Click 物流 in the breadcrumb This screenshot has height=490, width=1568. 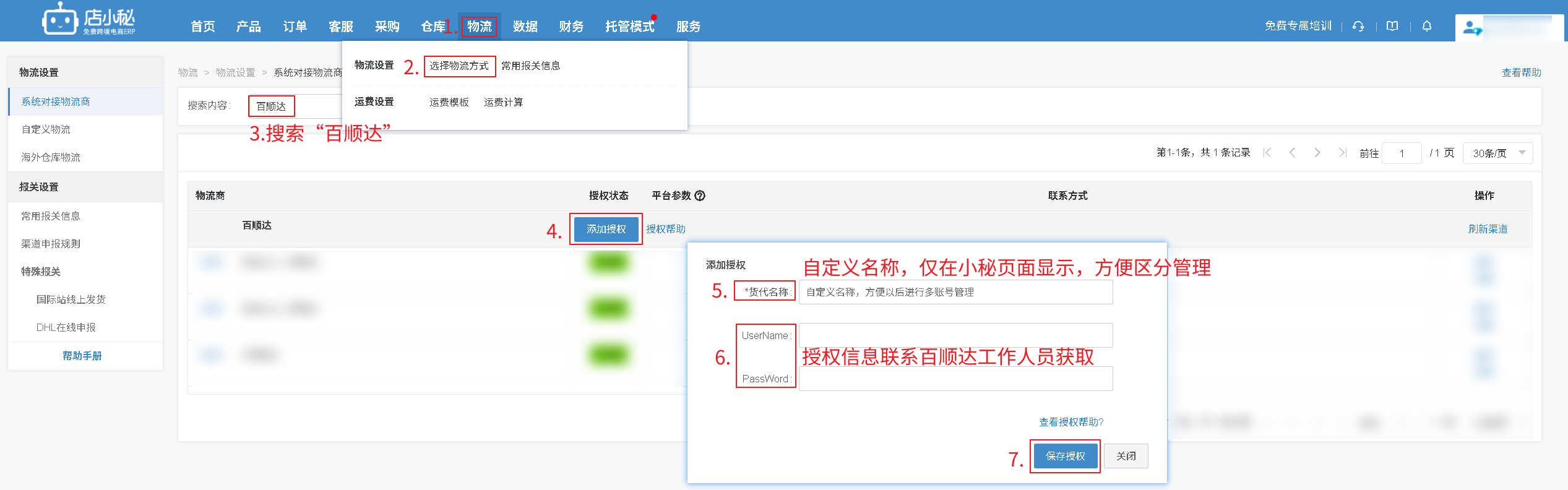188,72
